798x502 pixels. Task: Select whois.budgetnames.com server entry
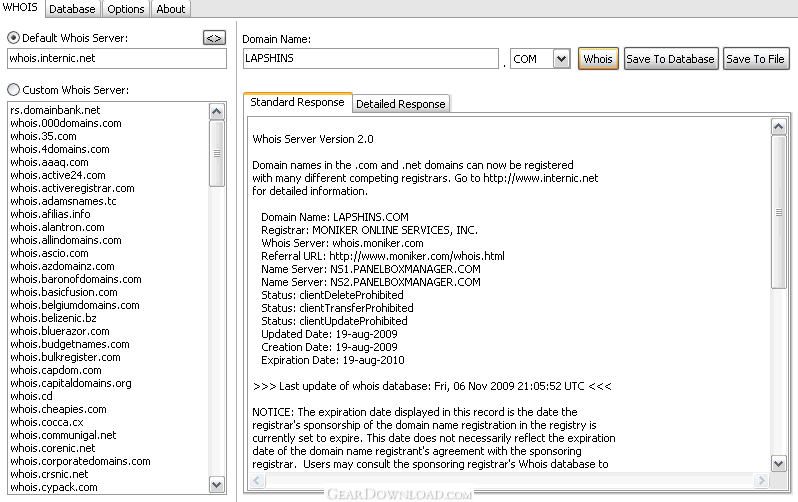70,344
